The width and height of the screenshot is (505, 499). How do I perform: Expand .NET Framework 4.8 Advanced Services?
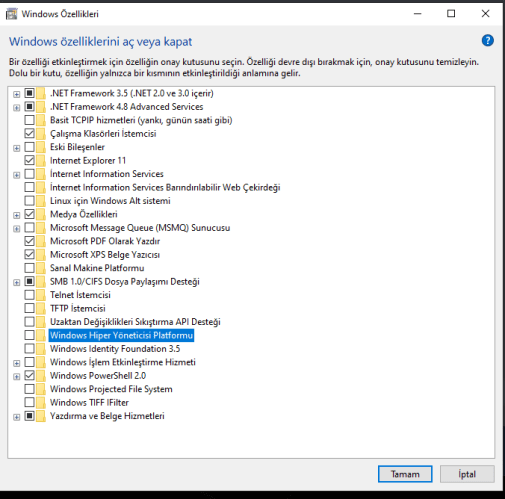pyautogui.click(x=16, y=108)
